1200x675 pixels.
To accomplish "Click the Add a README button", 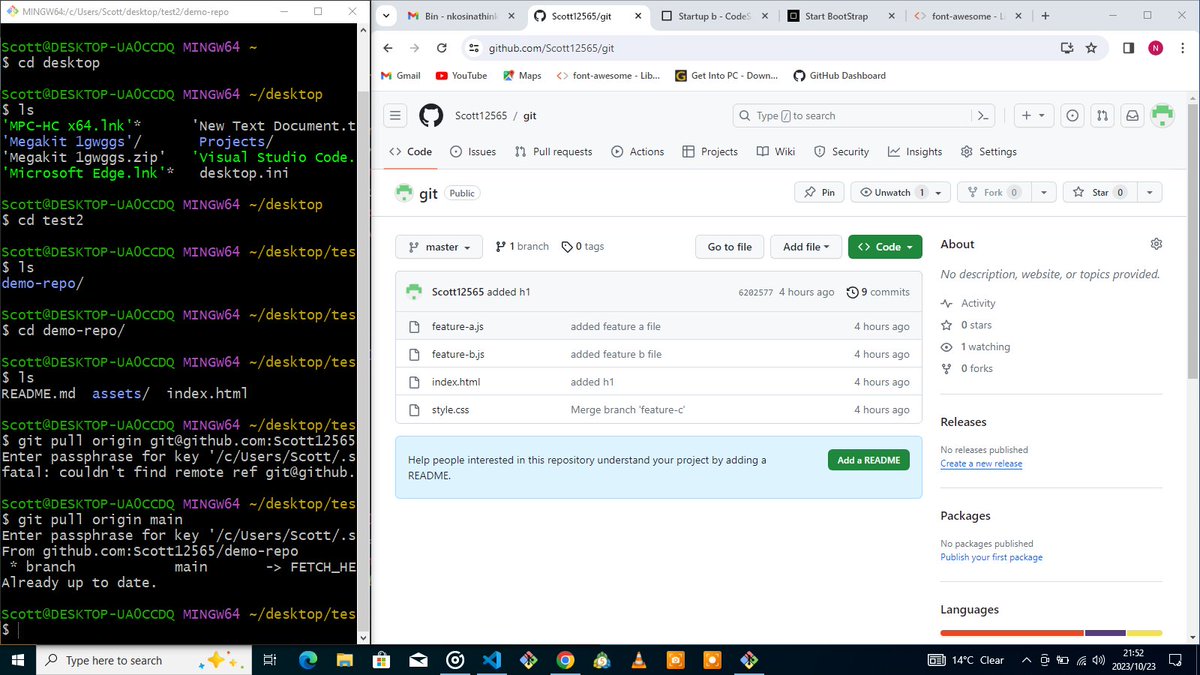I will pyautogui.click(x=869, y=460).
